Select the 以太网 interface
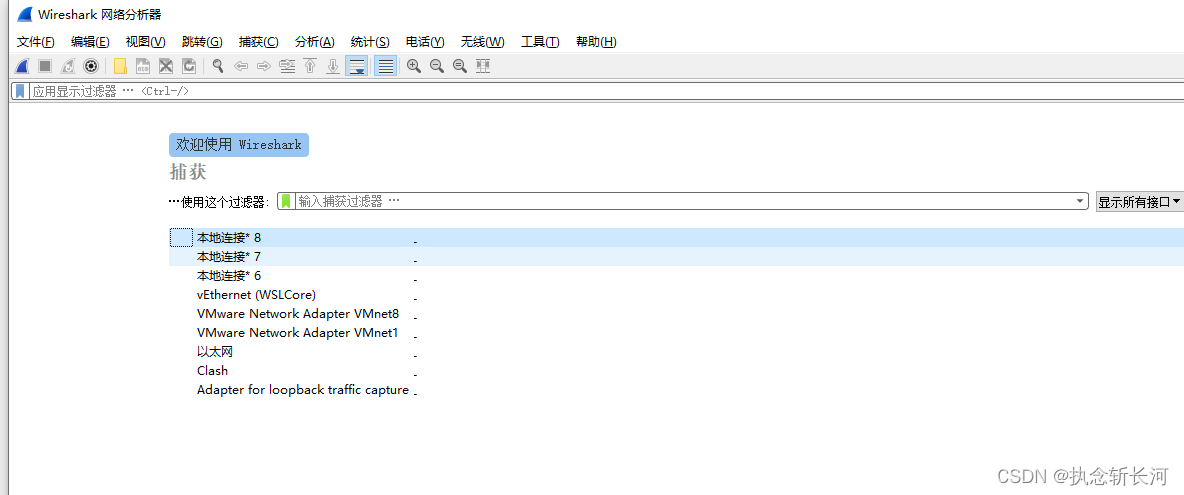This screenshot has width=1184, height=495. point(677,352)
